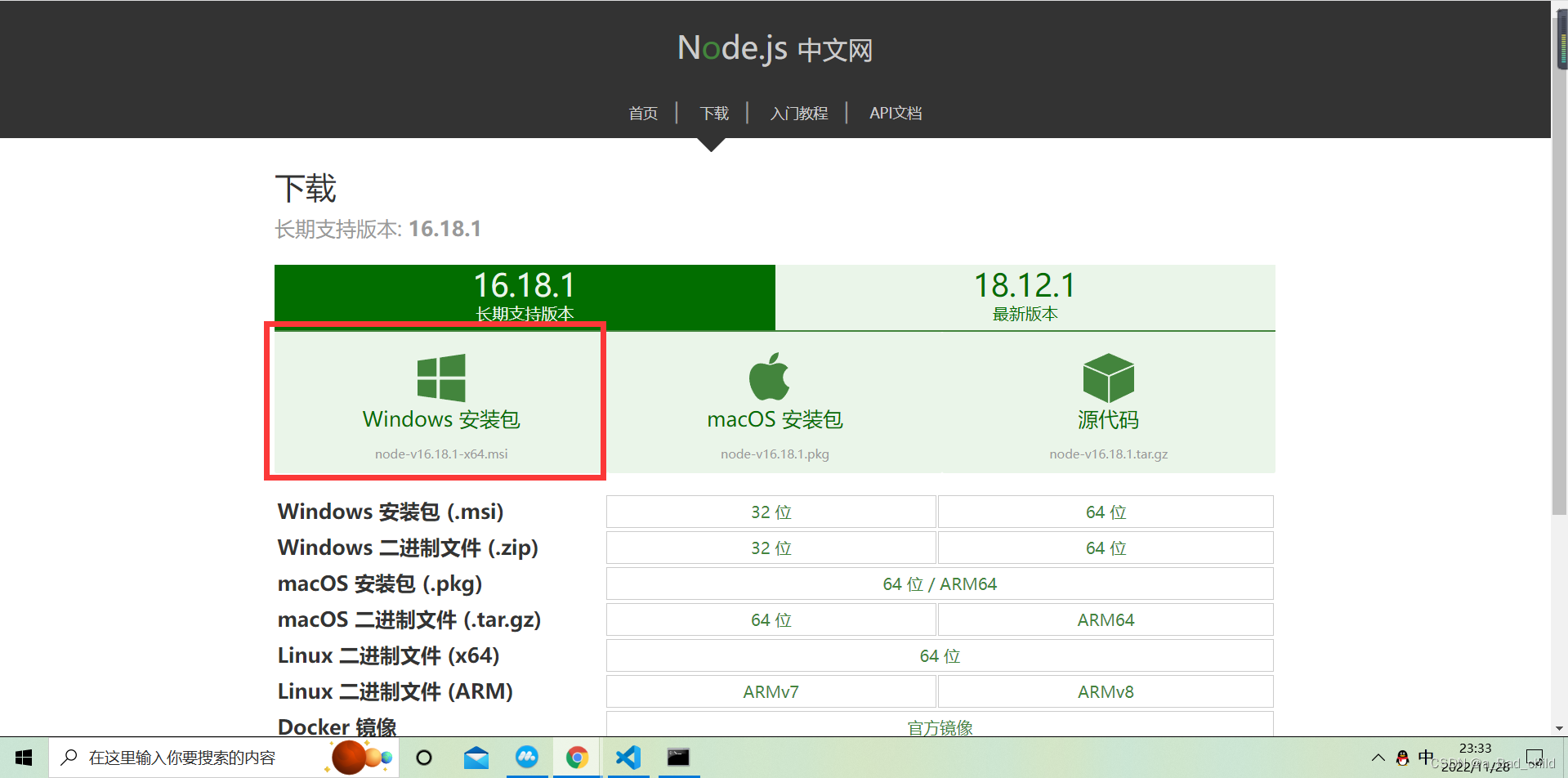
Task: Download 64 位 Linux 二进制文件 (x64)
Action: pyautogui.click(x=940, y=655)
